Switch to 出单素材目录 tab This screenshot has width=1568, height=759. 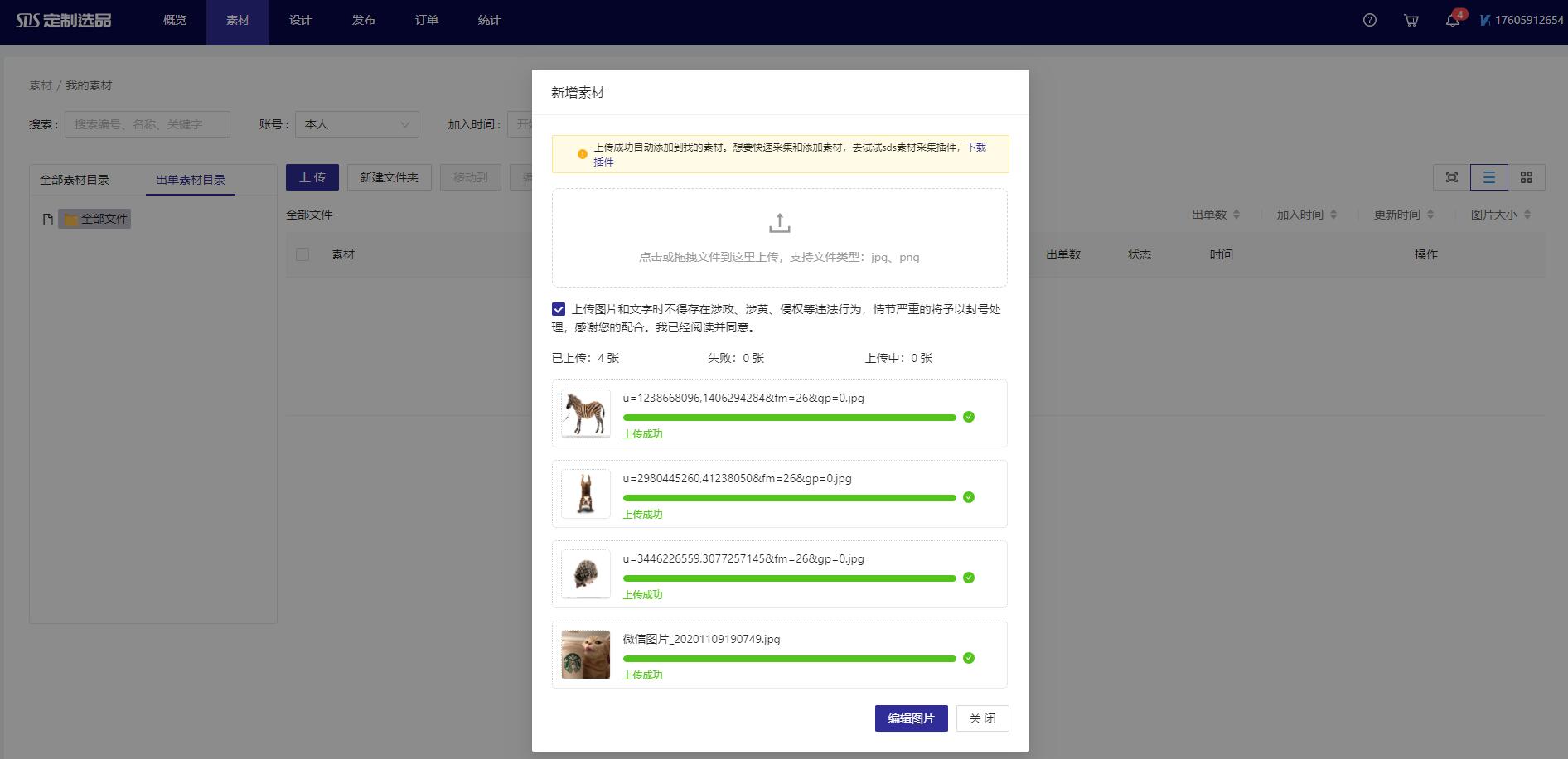coord(191,180)
